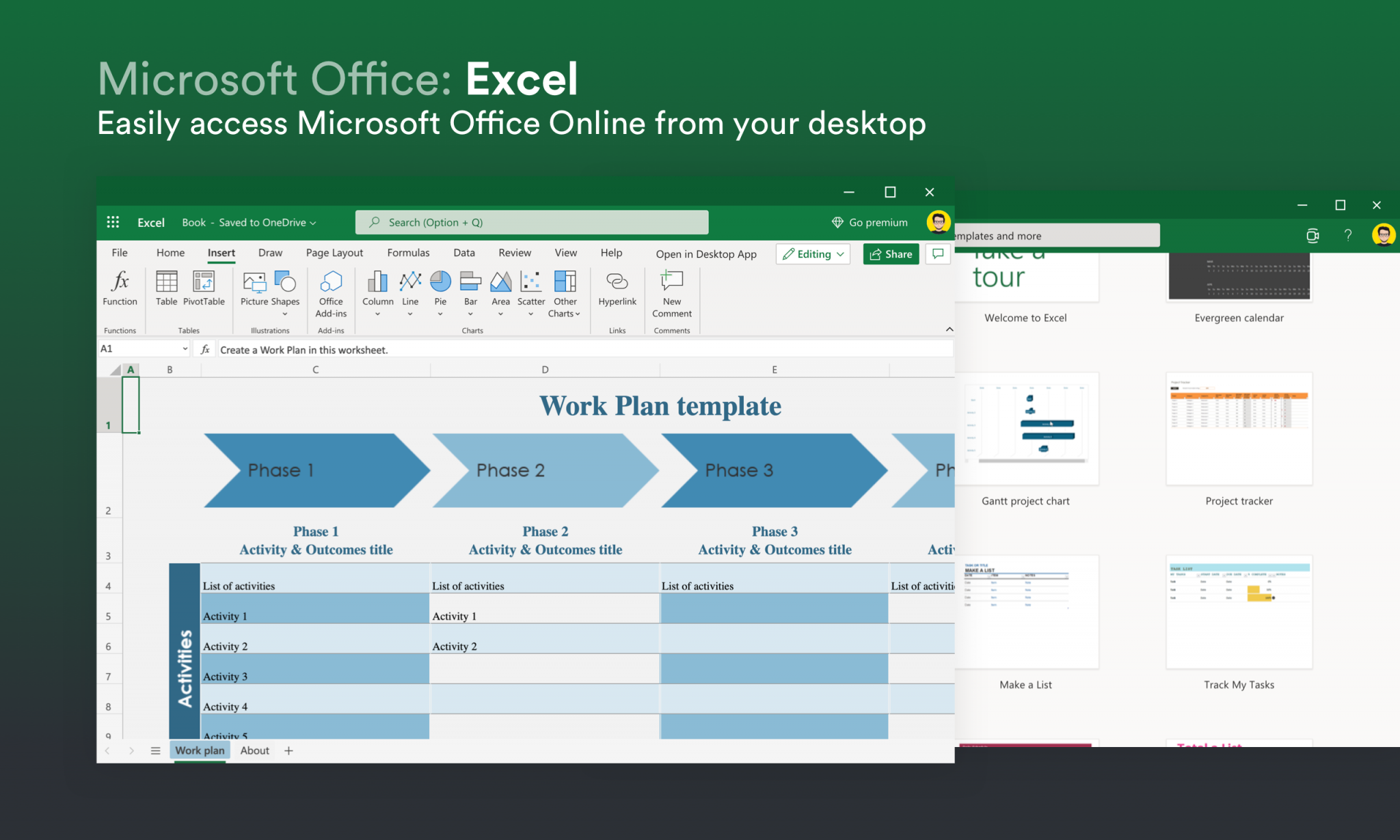Select the Work plan sheet tab

click(x=200, y=750)
